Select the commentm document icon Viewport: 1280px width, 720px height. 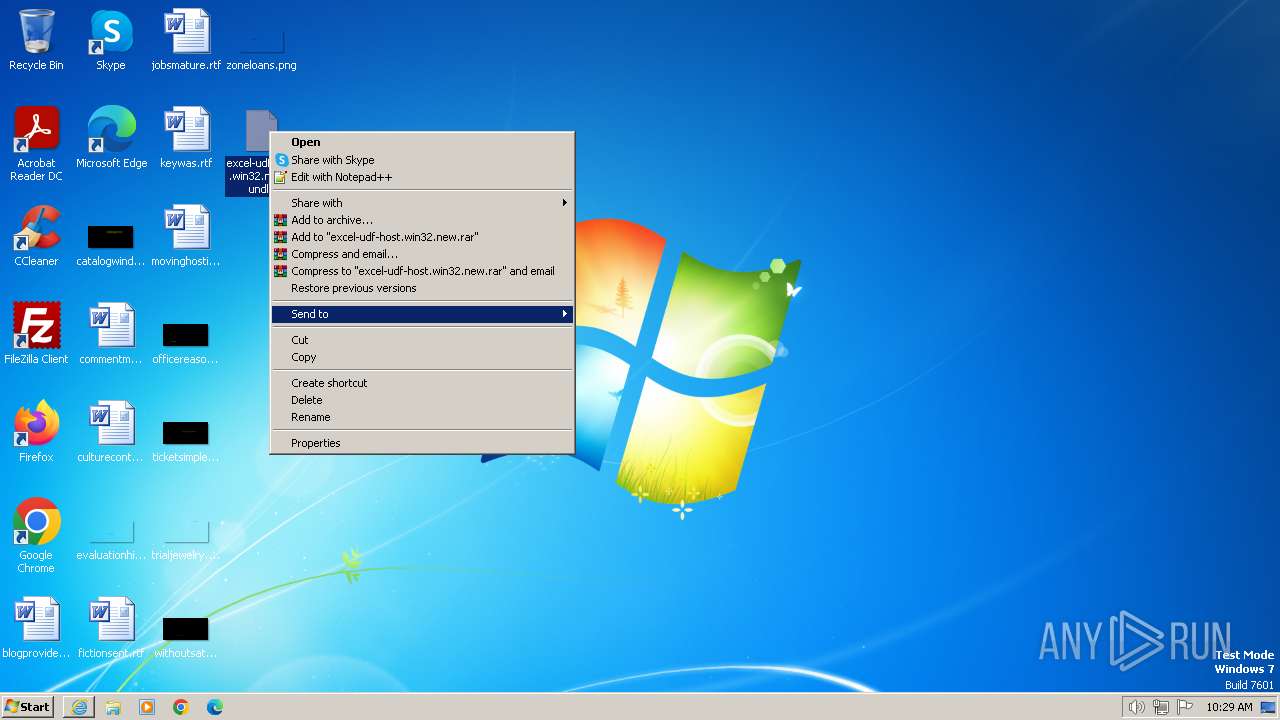click(x=111, y=335)
